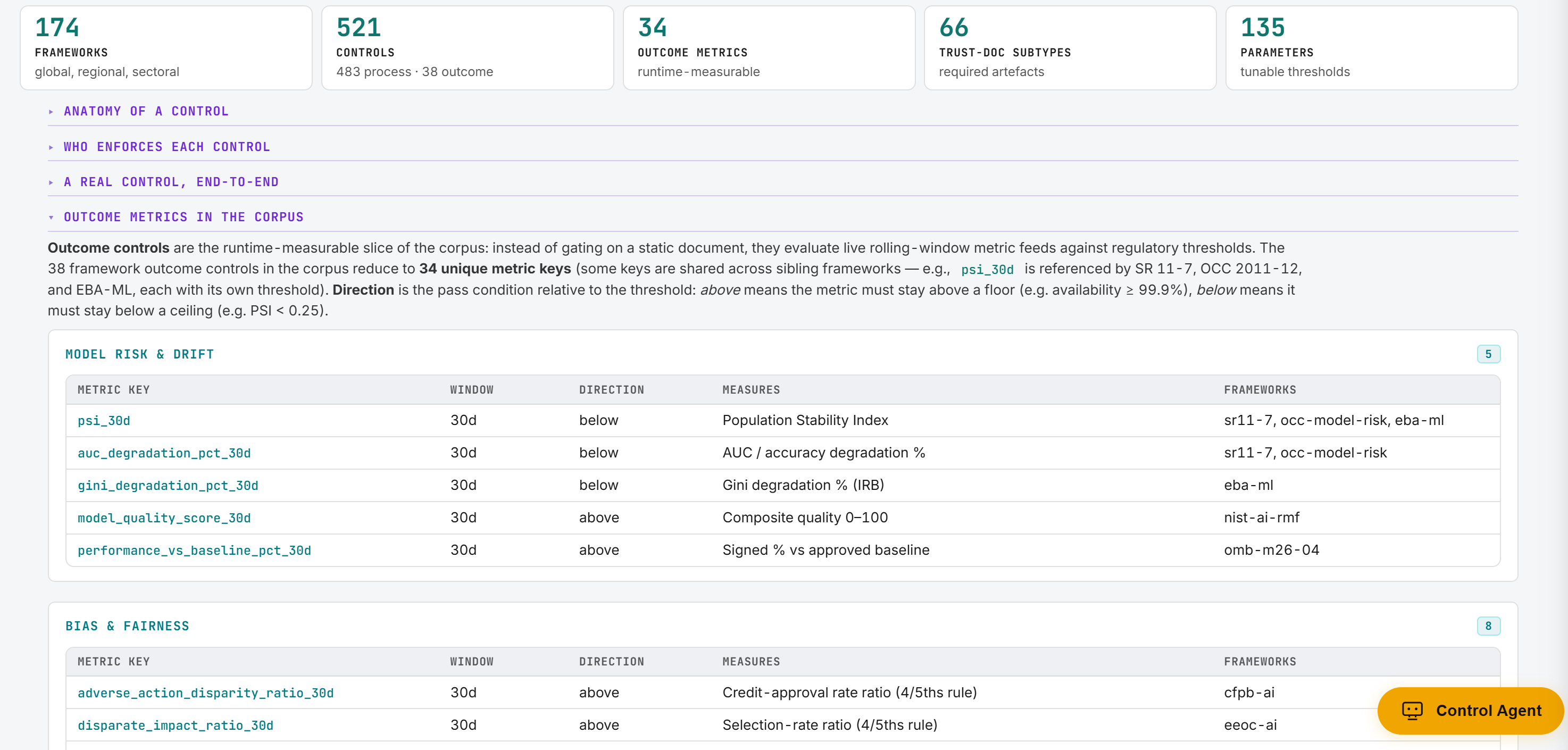Open the model_quality_score_30d metric key
The width and height of the screenshot is (1568, 750).
[x=164, y=518]
